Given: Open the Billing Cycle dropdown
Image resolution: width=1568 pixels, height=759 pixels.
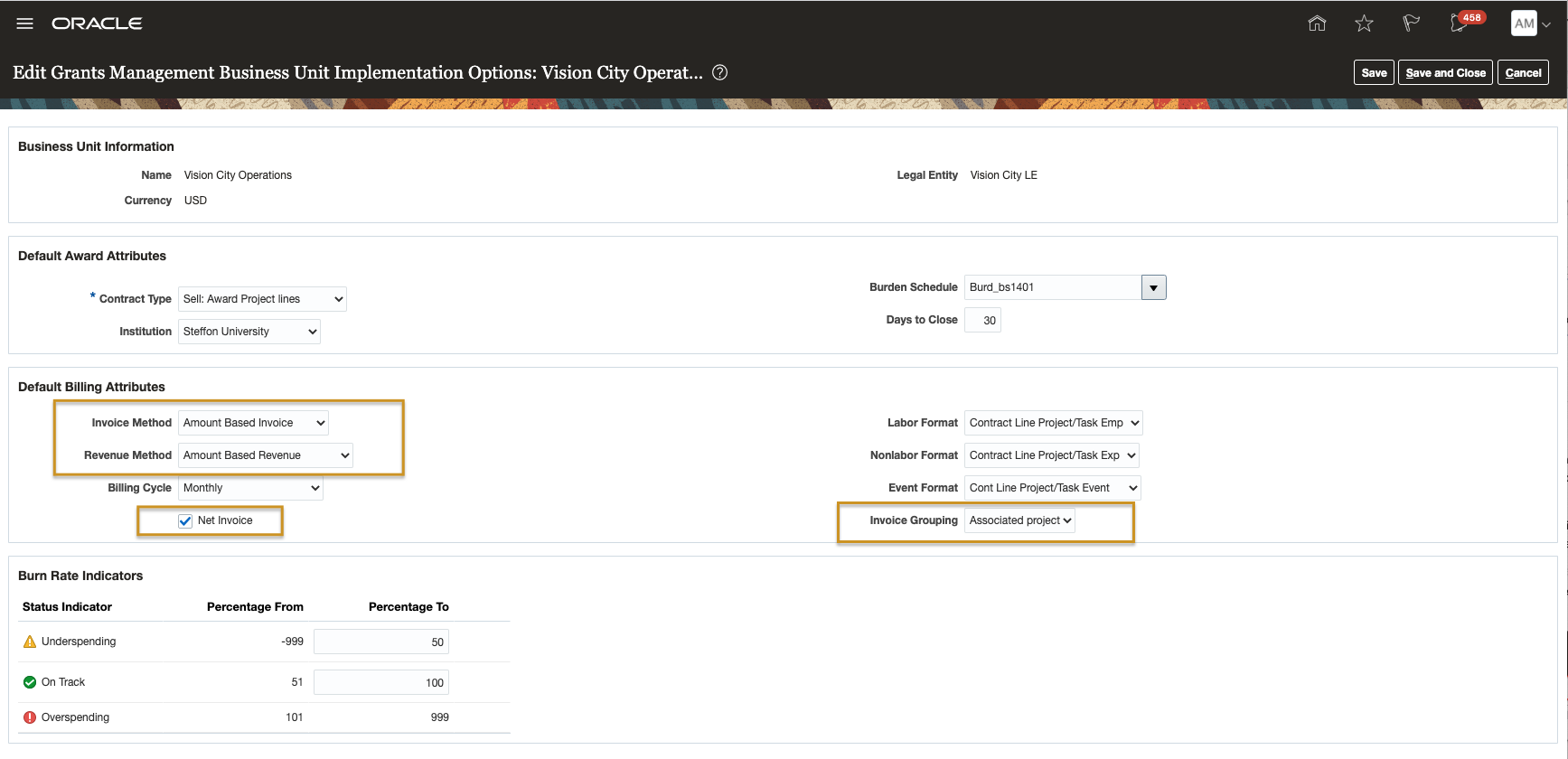Looking at the screenshot, I should [250, 488].
